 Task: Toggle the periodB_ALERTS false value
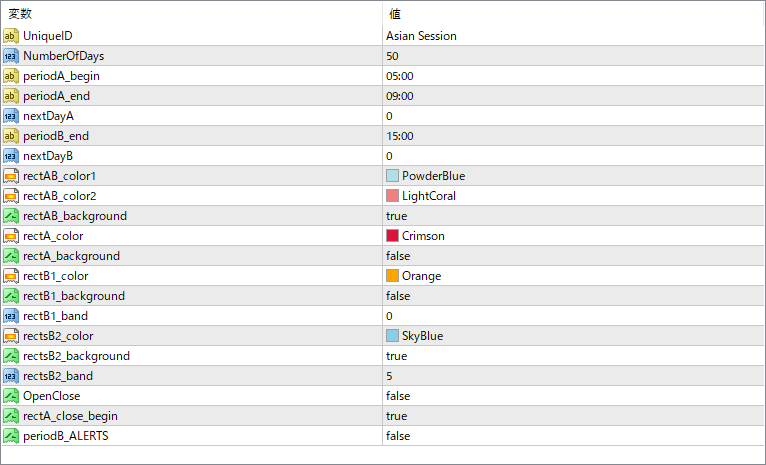click(x=574, y=436)
